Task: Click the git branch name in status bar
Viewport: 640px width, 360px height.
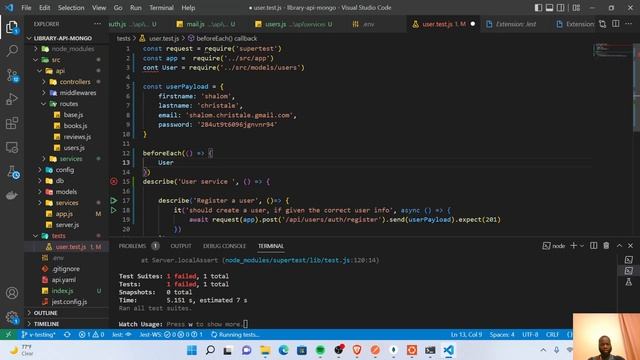Action: pyautogui.click(x=39, y=335)
